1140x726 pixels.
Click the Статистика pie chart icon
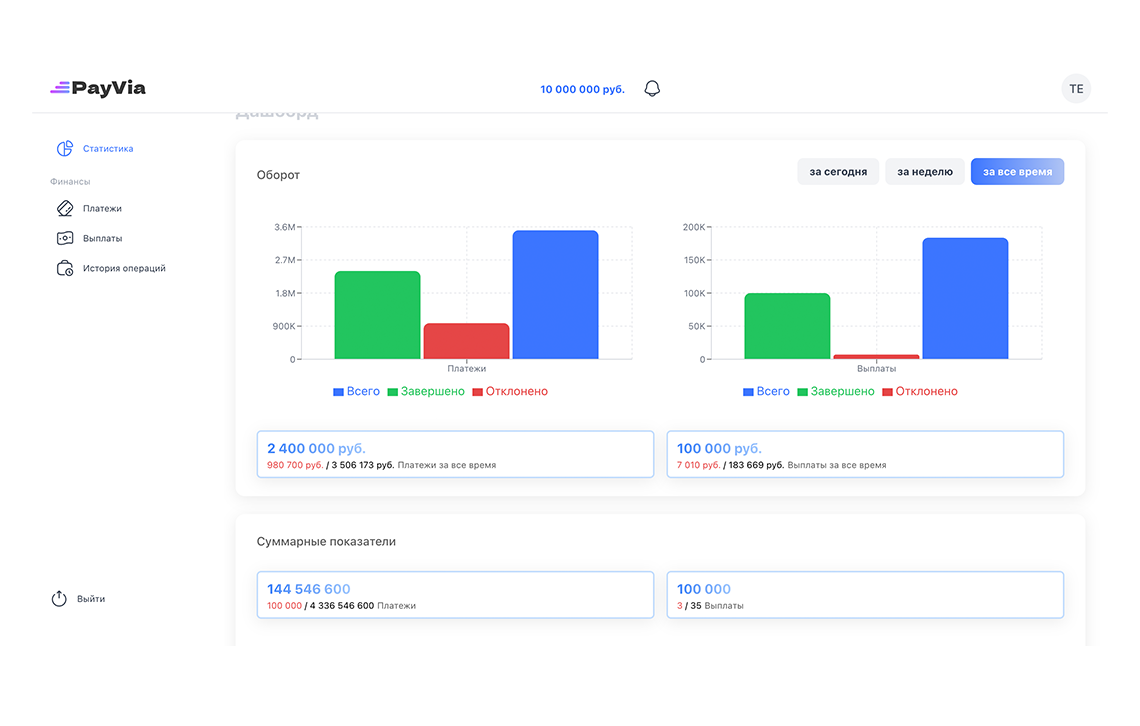(65, 149)
